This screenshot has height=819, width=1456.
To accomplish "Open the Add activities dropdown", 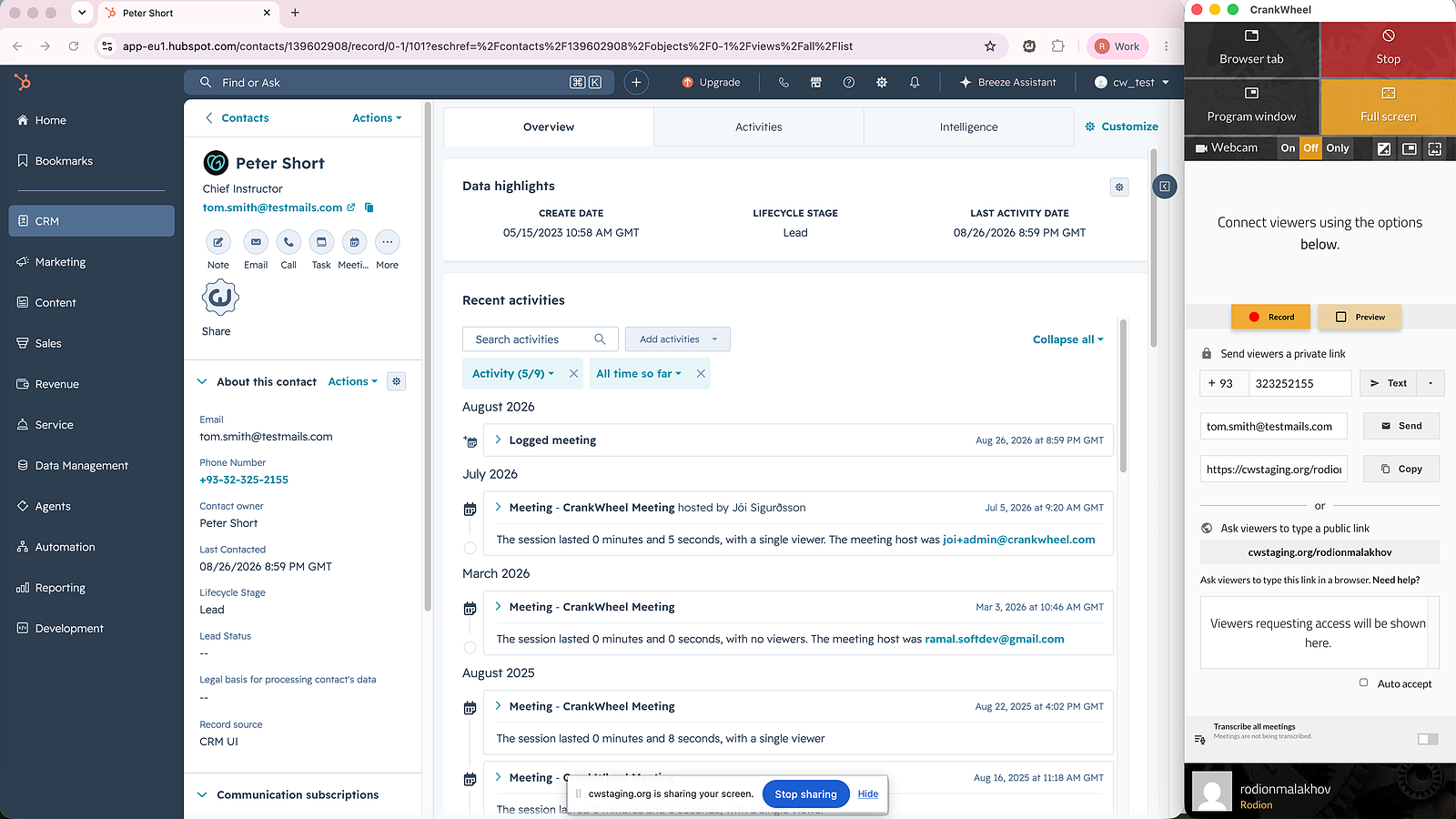I will (678, 339).
